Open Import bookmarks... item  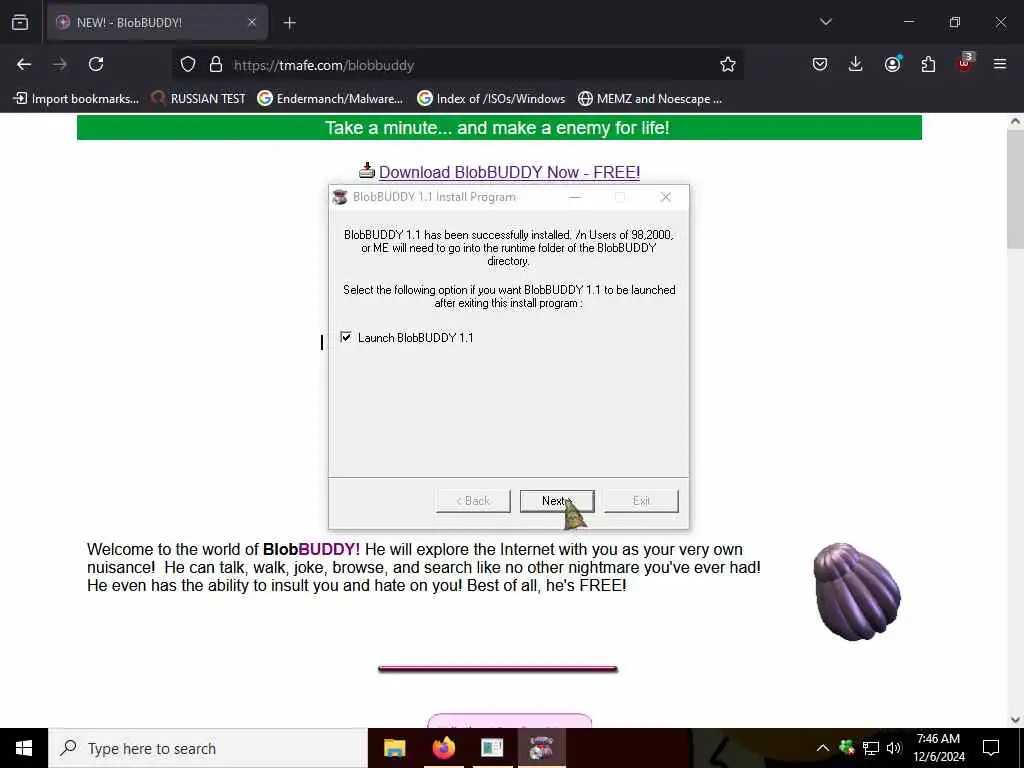(x=76, y=99)
